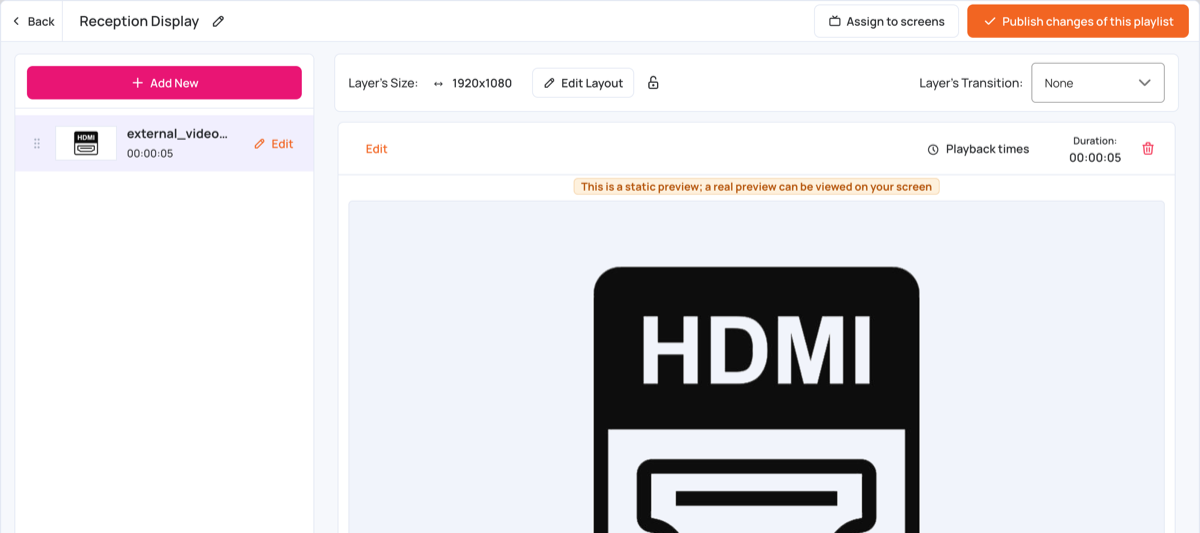1200x533 pixels.
Task: Delete the item with the trash icon
Action: 1148,148
